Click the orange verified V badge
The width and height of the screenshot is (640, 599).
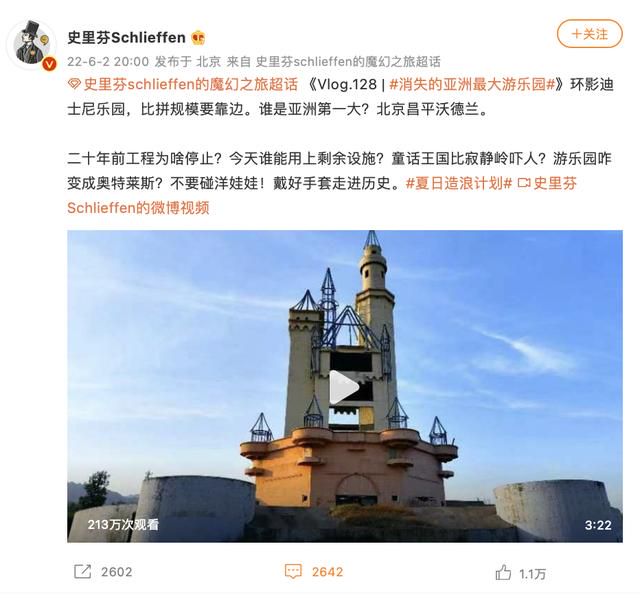tap(49, 64)
